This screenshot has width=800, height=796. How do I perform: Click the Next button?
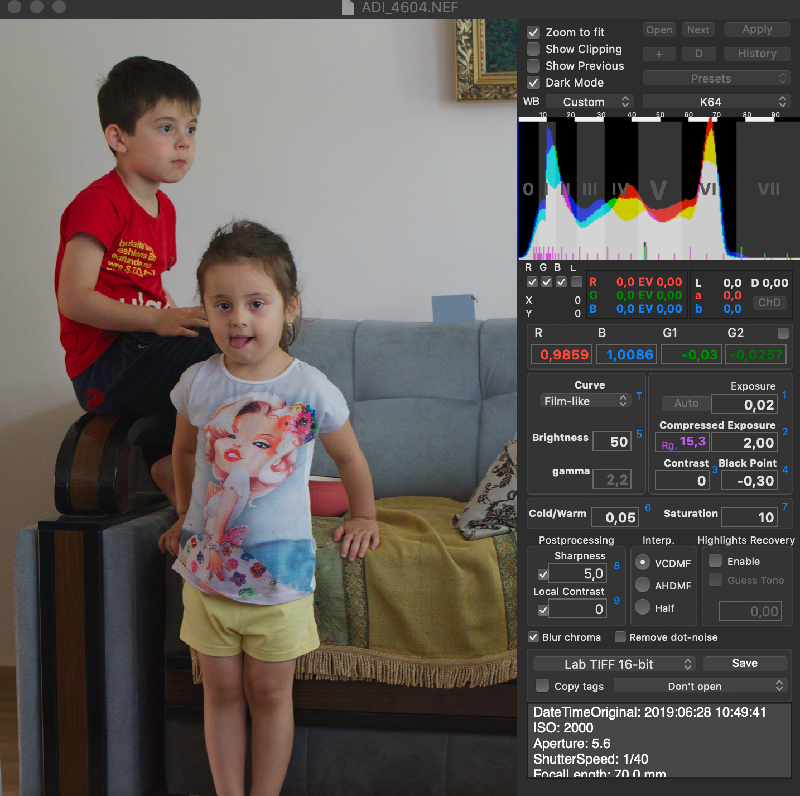tap(698, 30)
